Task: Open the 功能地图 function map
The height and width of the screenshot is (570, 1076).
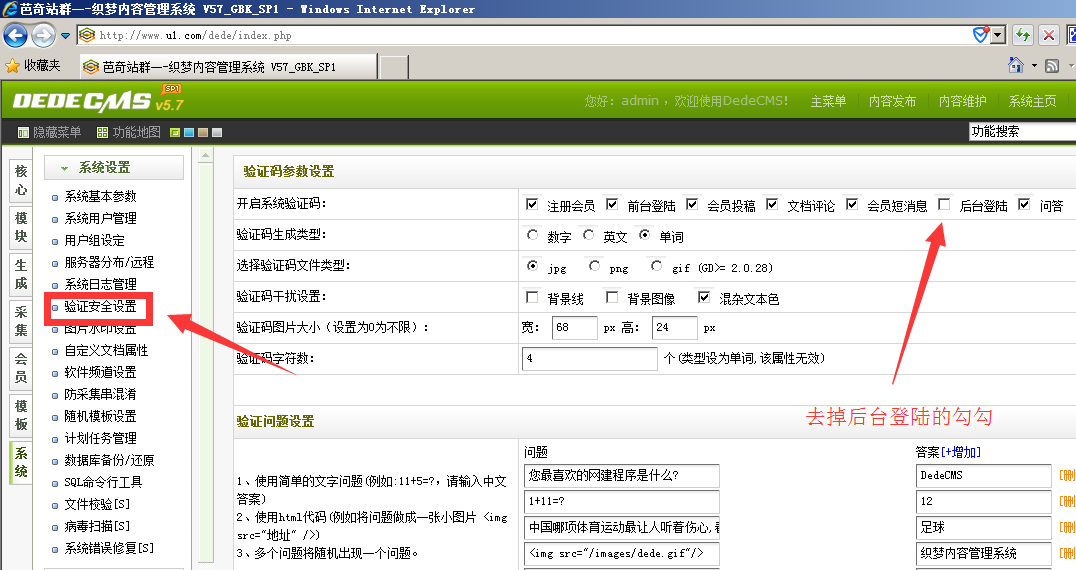Action: (x=128, y=132)
